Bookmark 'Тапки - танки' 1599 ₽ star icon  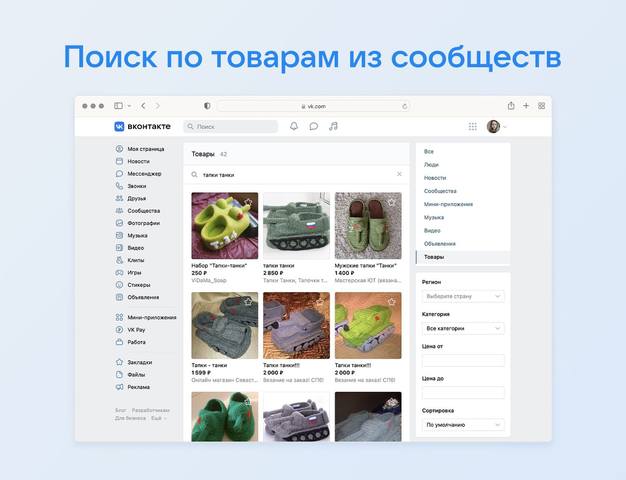tap(248, 301)
